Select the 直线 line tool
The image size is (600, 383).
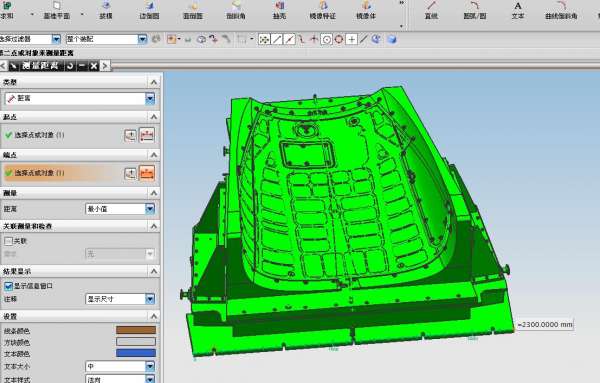tap(431, 10)
